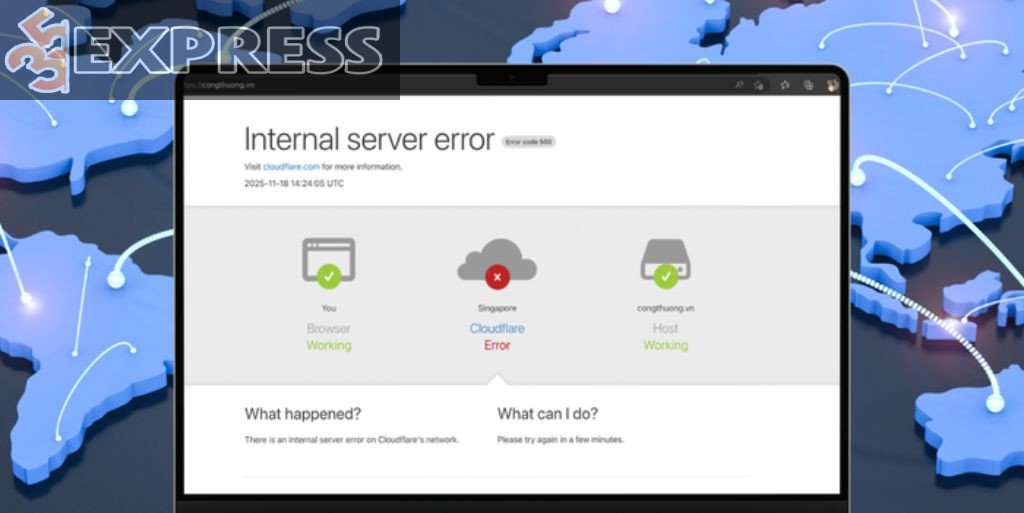Click the green checkmark on the browser icon
Image resolution: width=1024 pixels, height=513 pixels.
coord(328,276)
